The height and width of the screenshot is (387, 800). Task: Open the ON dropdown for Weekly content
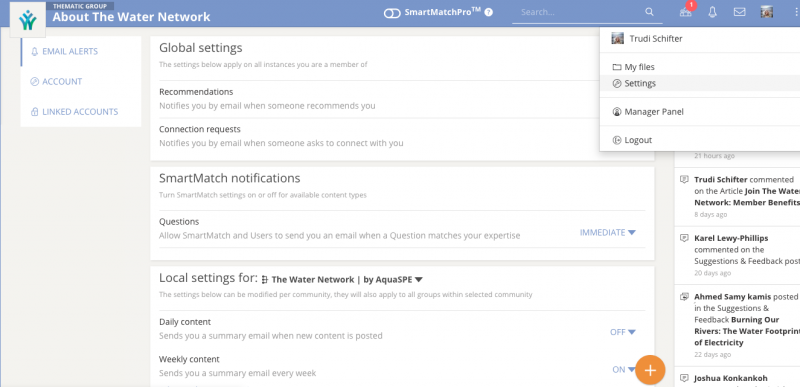coord(623,370)
